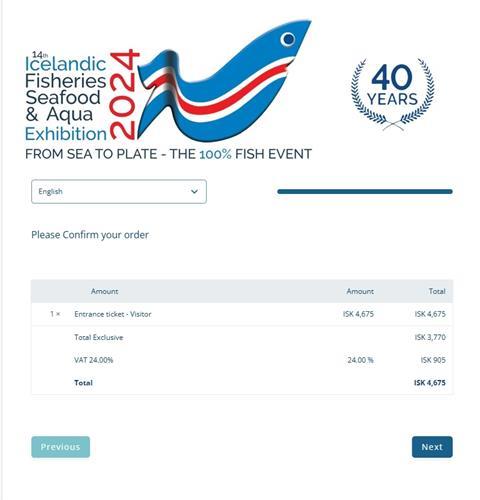Click the Please Confirm your order heading
Image resolution: width=480 pixels, height=500 pixels.
(90, 235)
